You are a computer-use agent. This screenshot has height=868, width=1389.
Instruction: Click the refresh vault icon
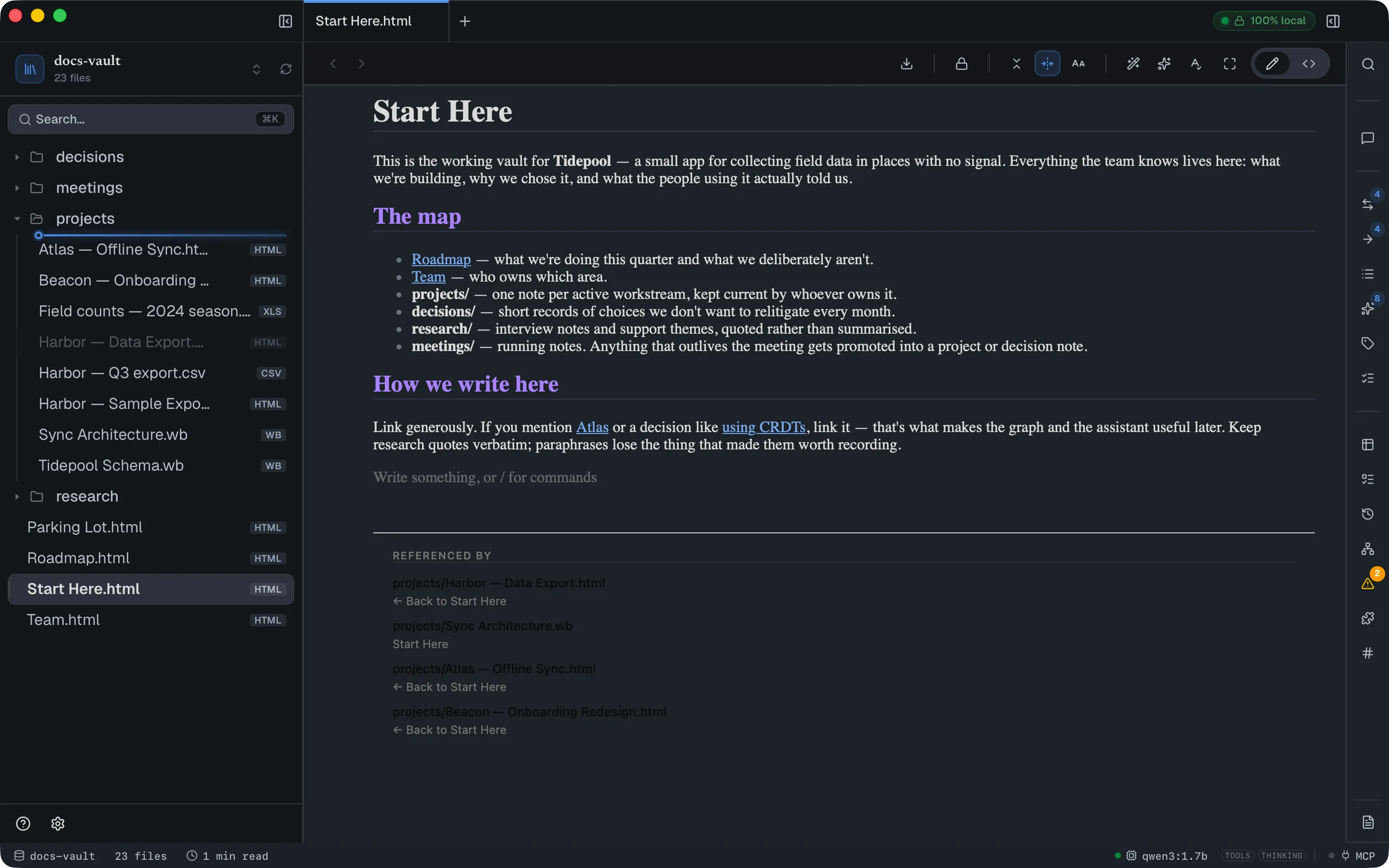pyautogui.click(x=286, y=69)
